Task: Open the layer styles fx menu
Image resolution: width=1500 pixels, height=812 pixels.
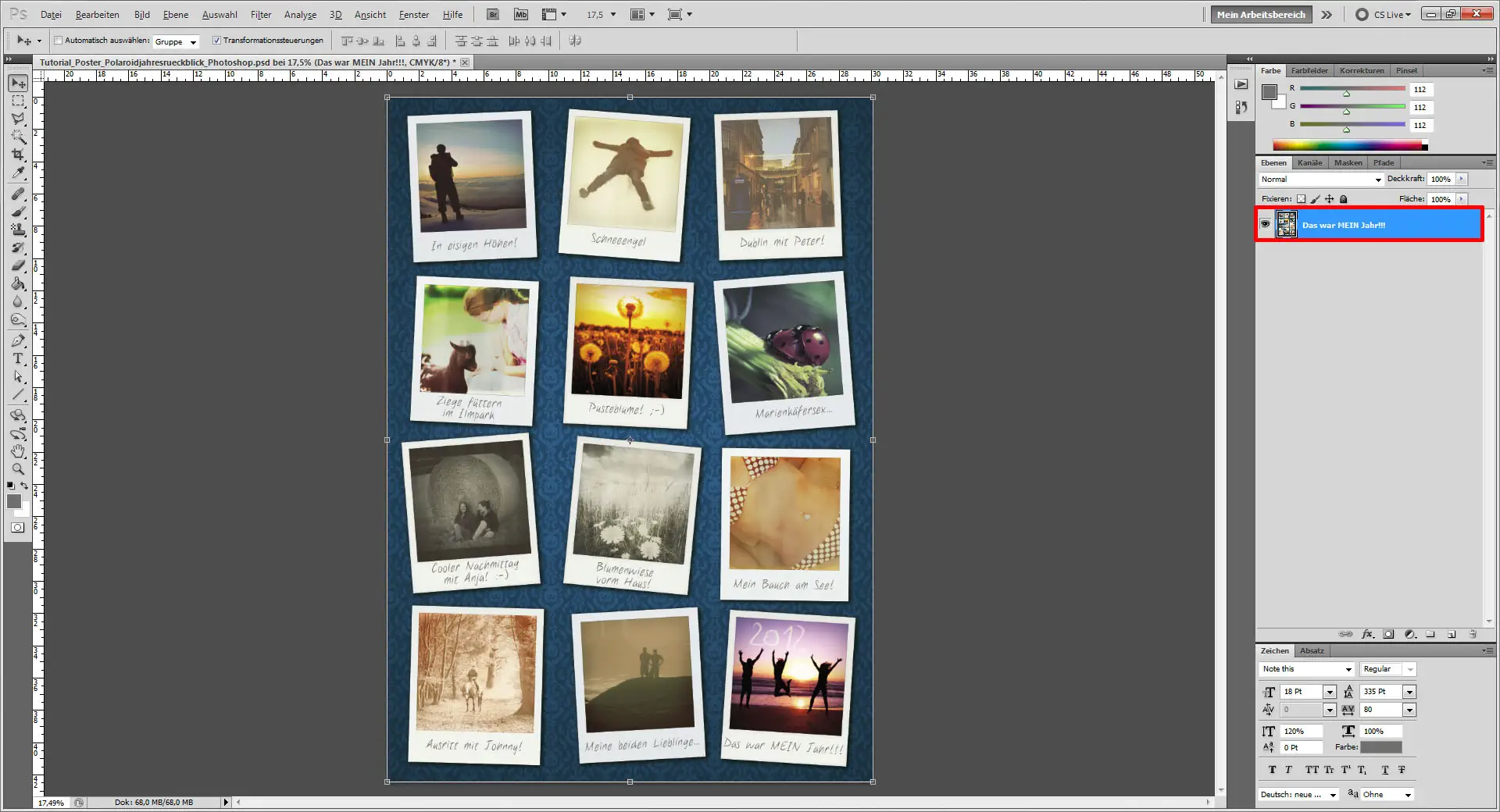Action: tap(1367, 635)
